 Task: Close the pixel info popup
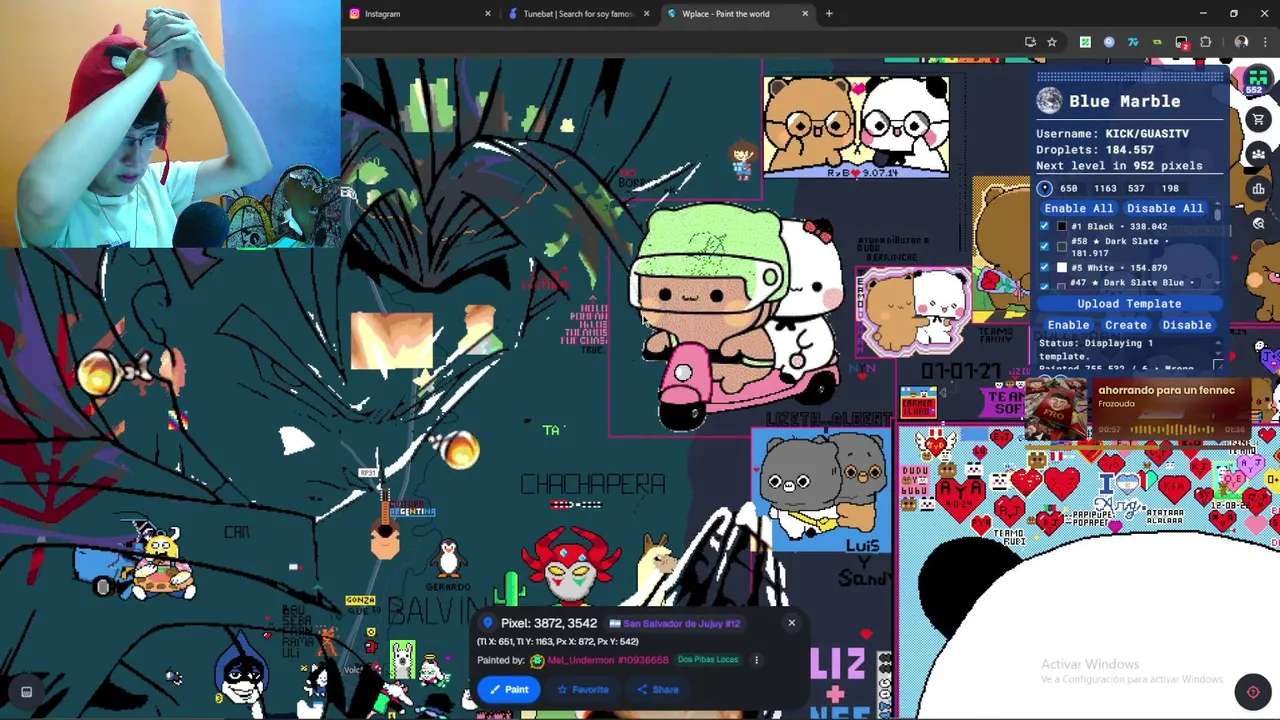pos(791,623)
